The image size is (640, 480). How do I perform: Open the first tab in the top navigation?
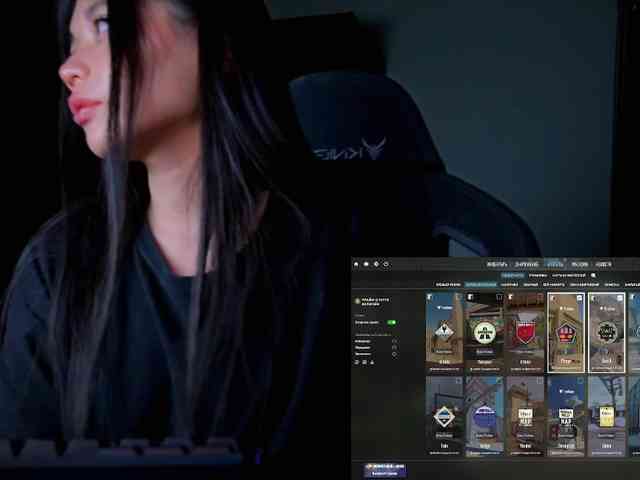497,264
